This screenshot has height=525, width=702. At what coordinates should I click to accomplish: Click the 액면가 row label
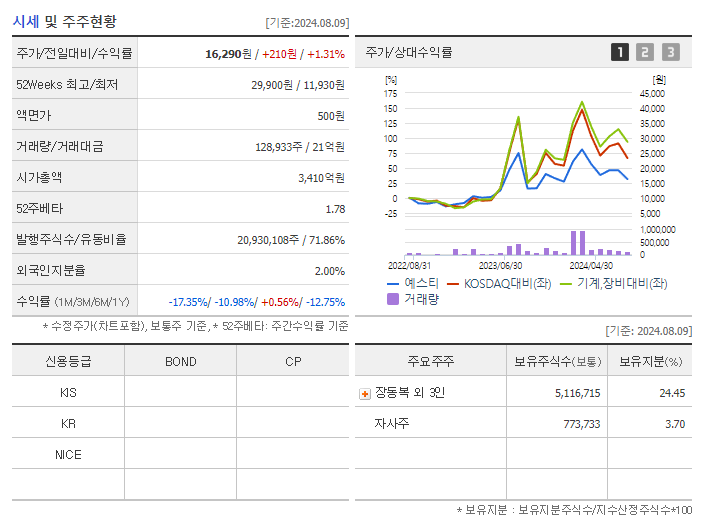(x=34, y=115)
